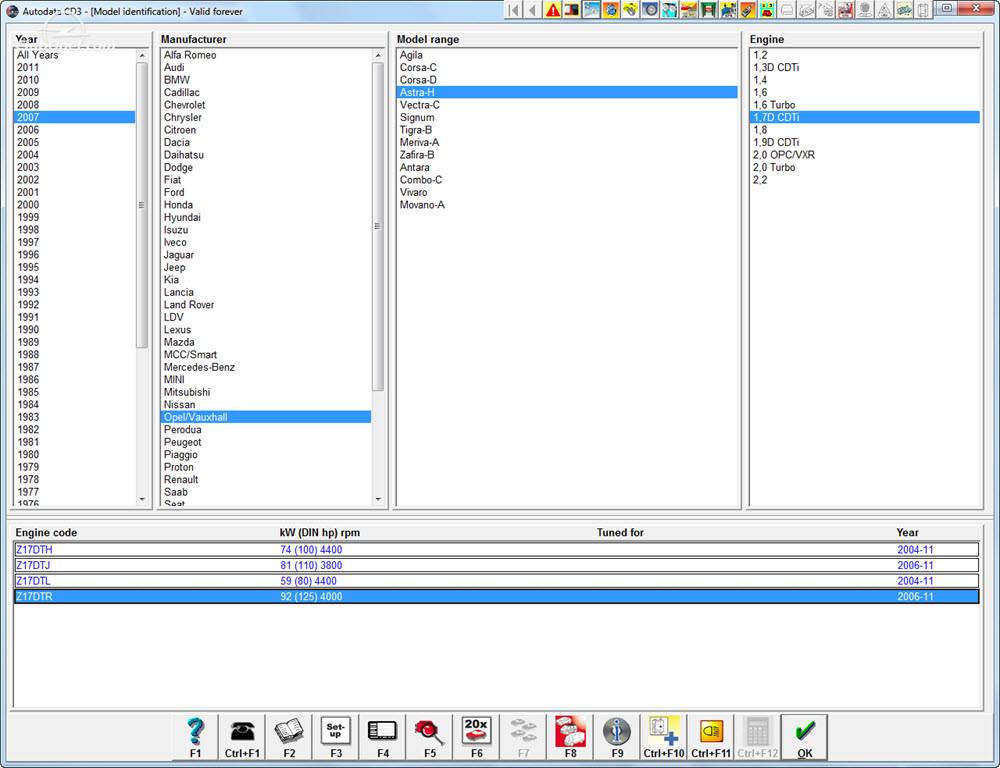Click the F4 screen display icon

click(x=383, y=737)
